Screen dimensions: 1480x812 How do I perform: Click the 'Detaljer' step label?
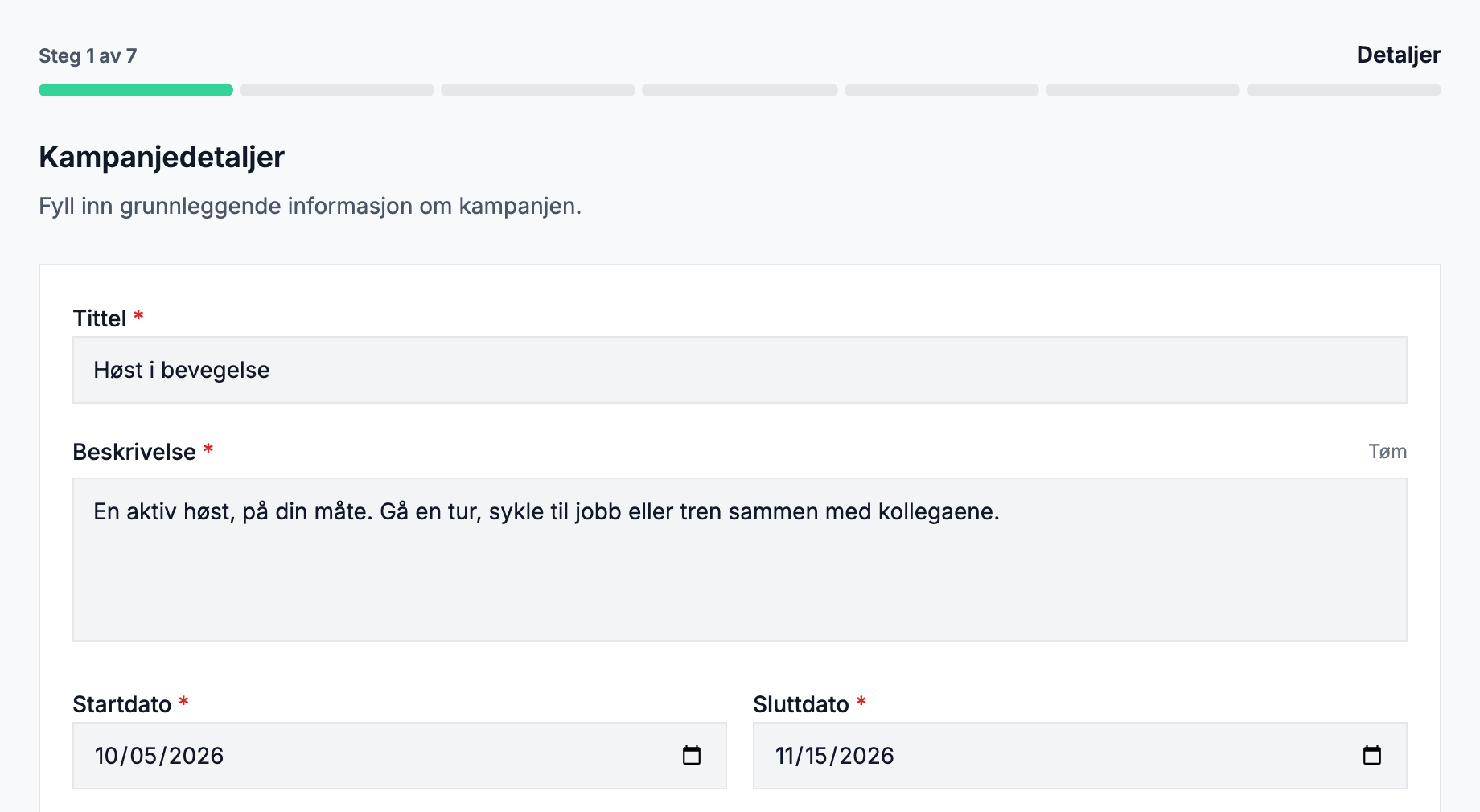1399,55
